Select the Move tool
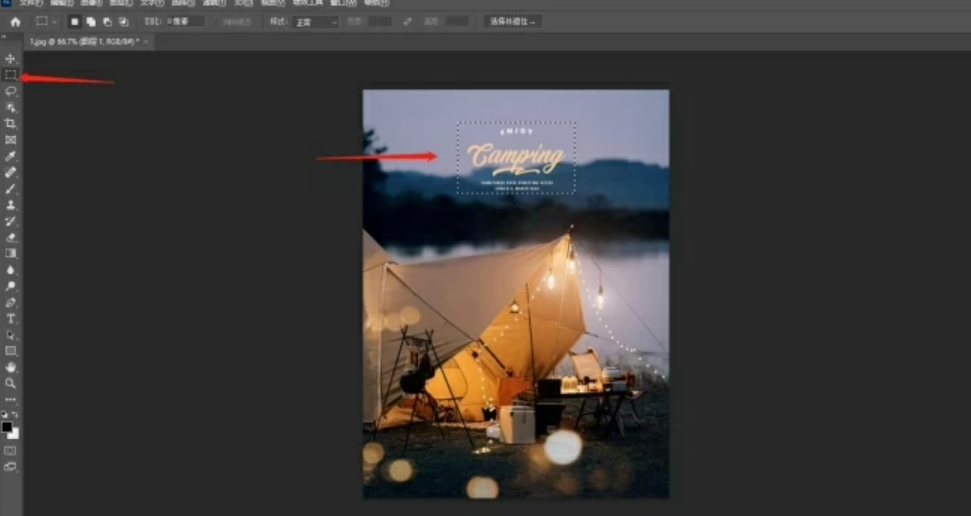 tap(11, 59)
